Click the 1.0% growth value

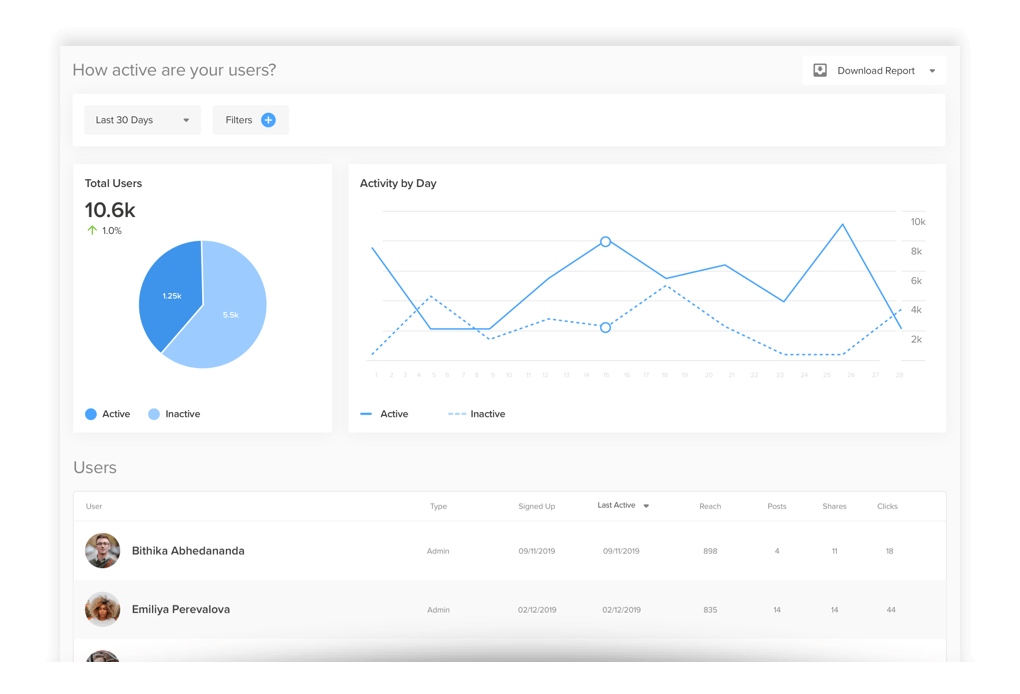click(112, 230)
